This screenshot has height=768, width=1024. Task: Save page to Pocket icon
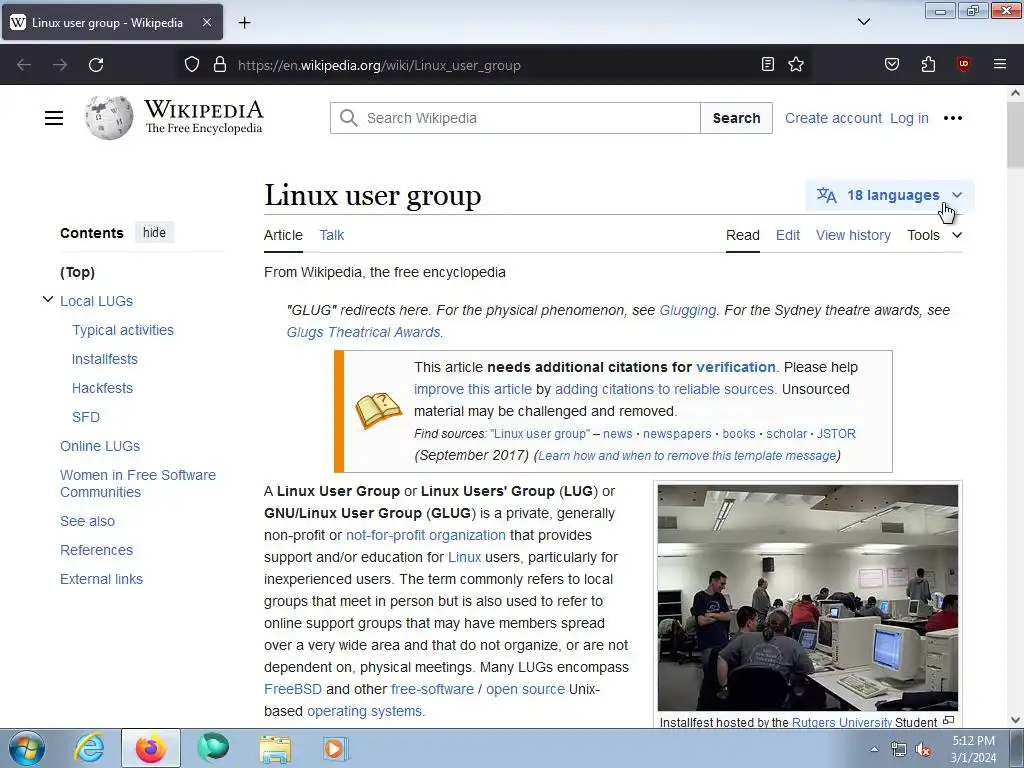click(891, 64)
